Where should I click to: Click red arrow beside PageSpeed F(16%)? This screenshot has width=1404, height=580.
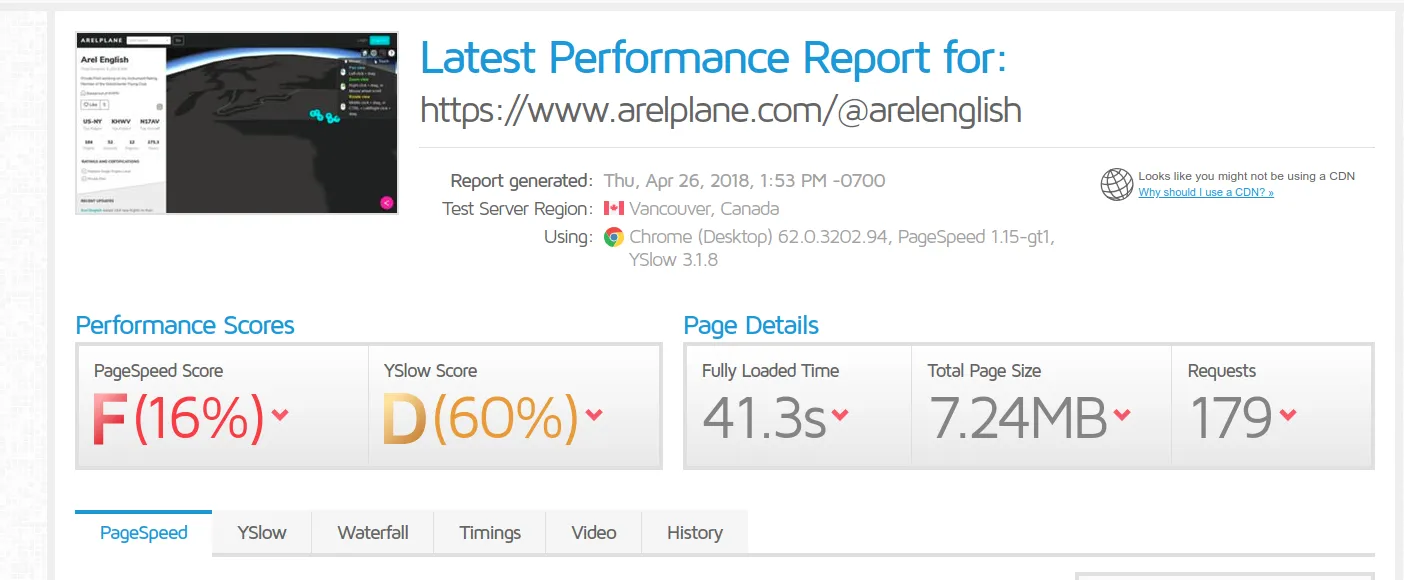click(280, 415)
